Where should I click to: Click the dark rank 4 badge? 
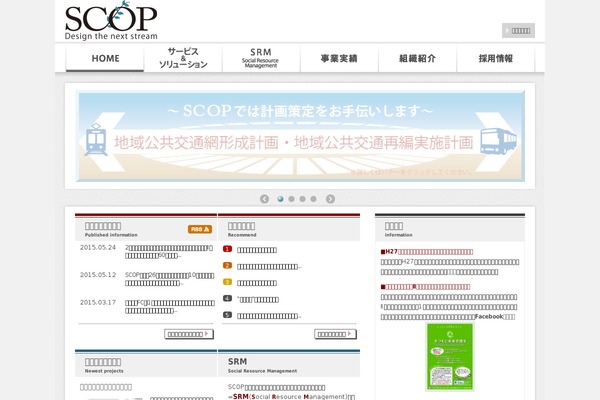227,298
